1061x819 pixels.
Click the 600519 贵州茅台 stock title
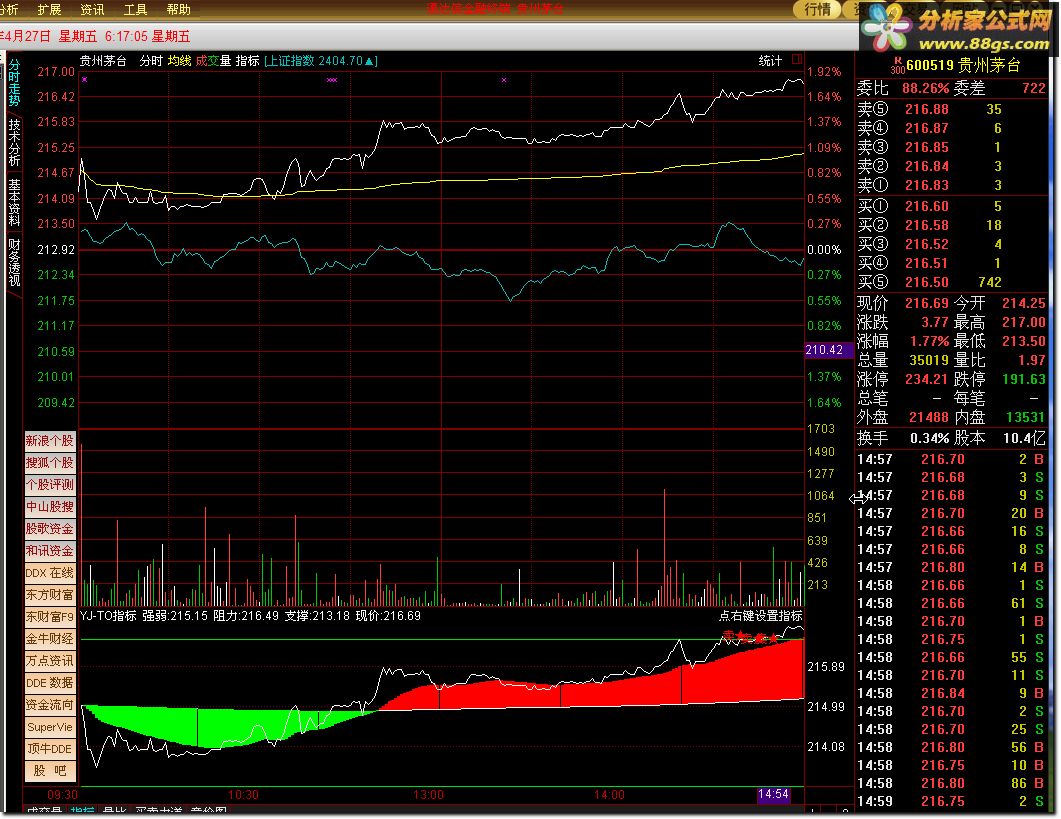click(x=963, y=65)
